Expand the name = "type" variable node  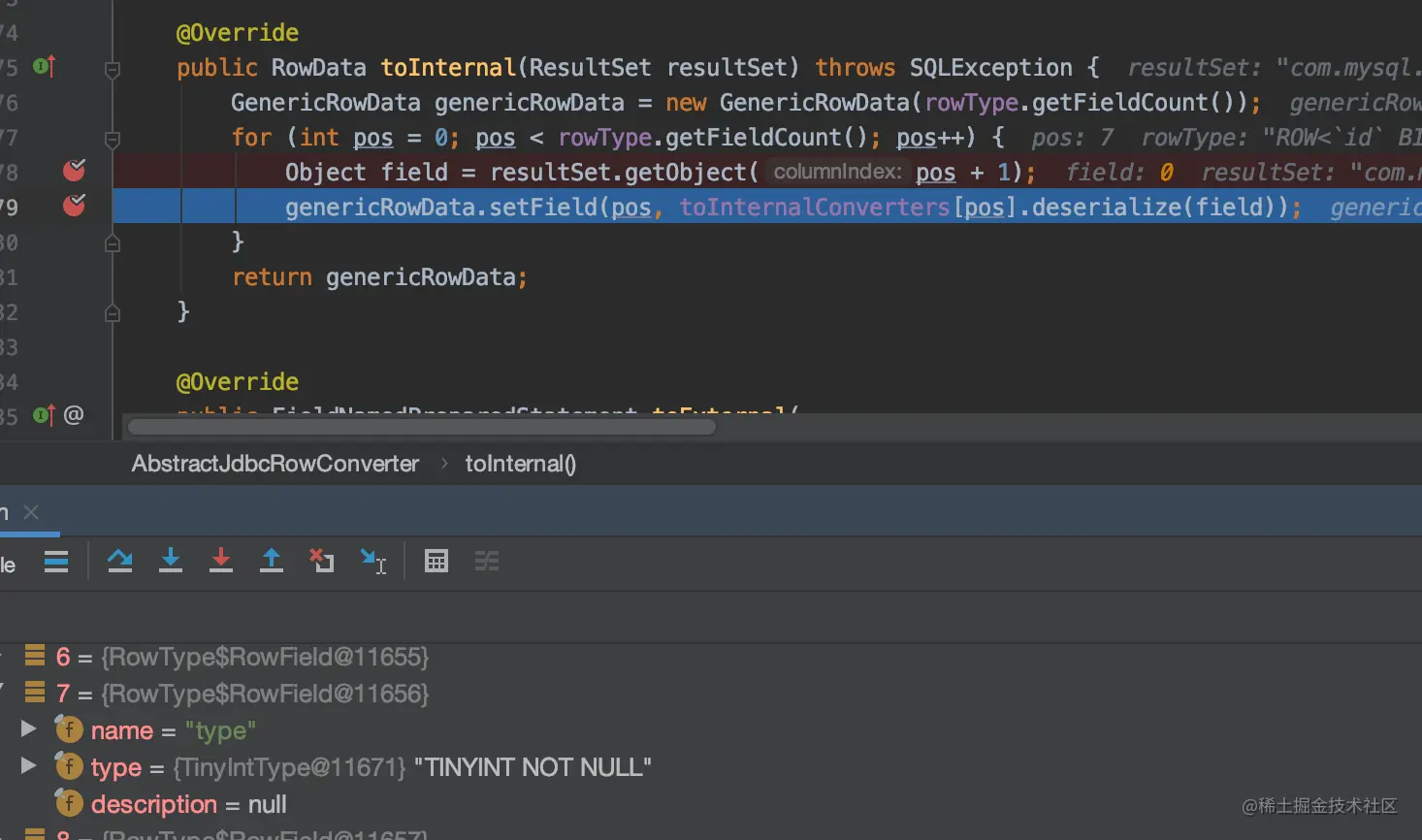pyautogui.click(x=28, y=728)
